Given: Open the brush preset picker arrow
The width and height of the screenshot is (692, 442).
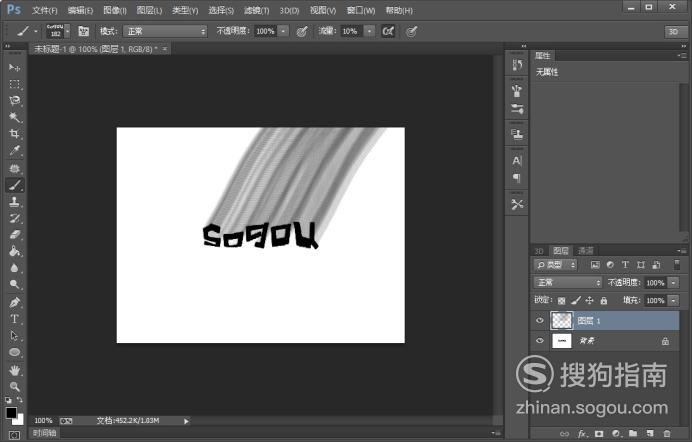Looking at the screenshot, I should [68, 31].
